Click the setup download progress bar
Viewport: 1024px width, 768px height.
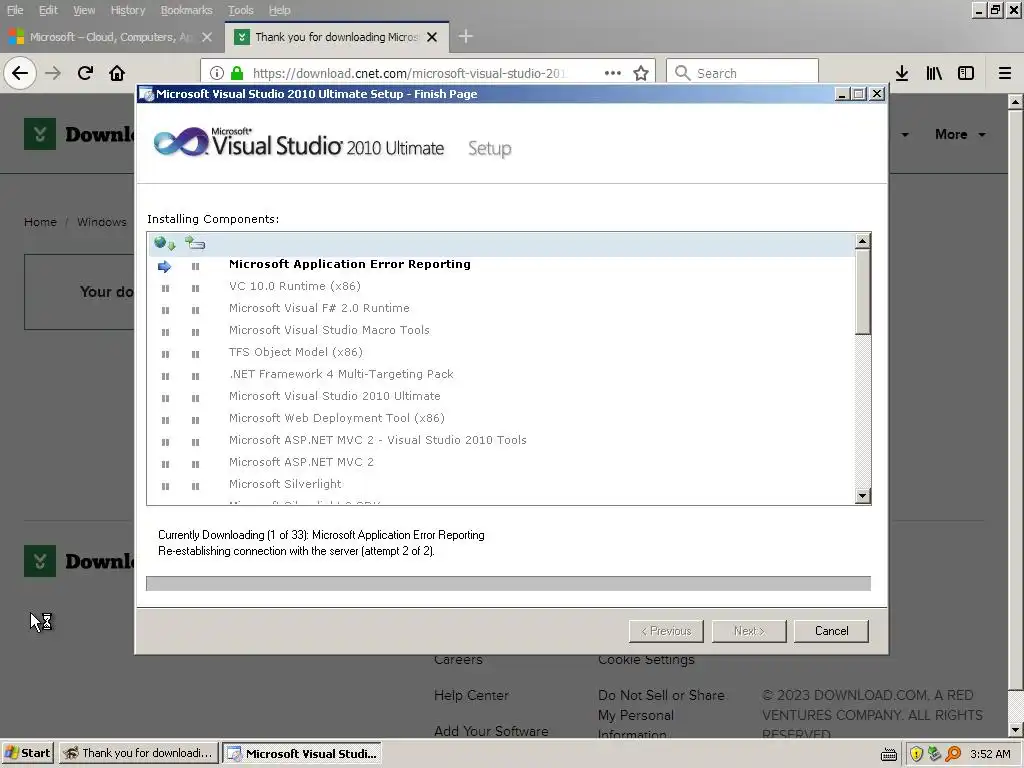[508, 583]
